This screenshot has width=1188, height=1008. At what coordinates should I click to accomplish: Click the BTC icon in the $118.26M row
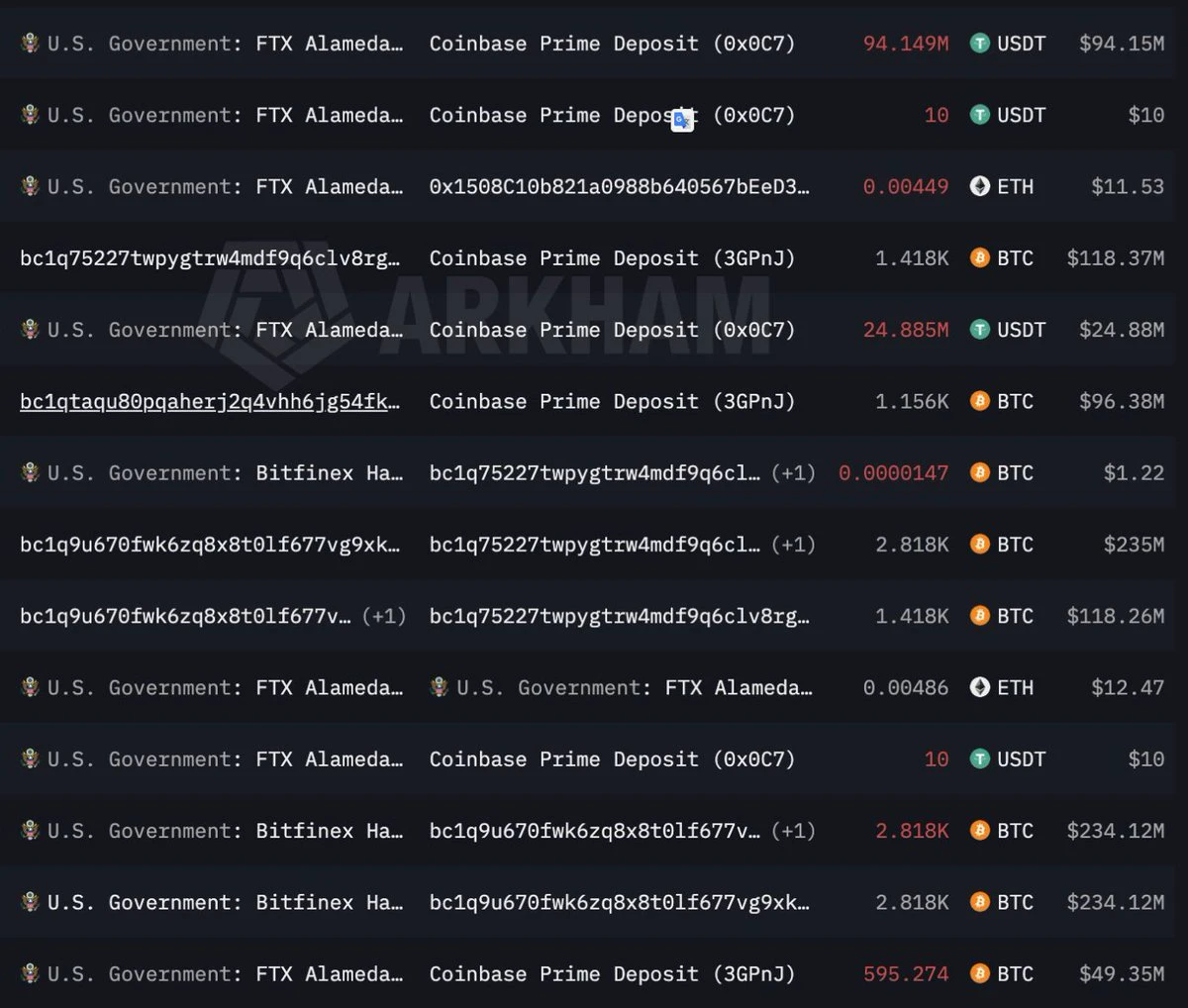pyautogui.click(x=979, y=616)
